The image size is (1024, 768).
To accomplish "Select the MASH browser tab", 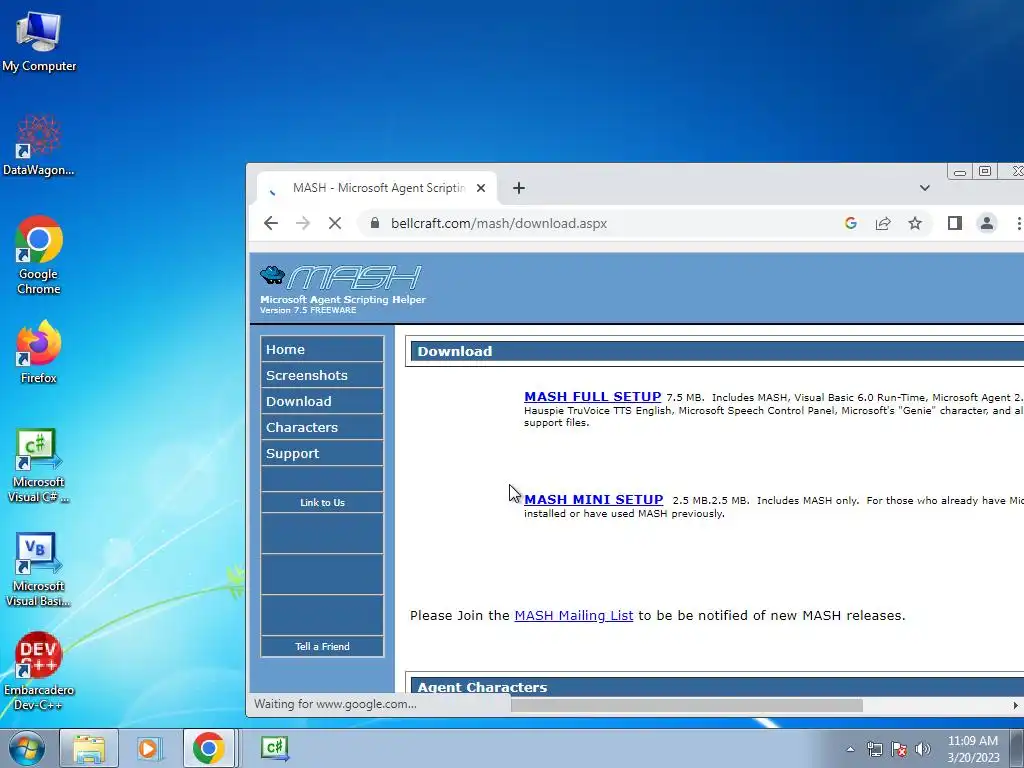I will [377, 188].
